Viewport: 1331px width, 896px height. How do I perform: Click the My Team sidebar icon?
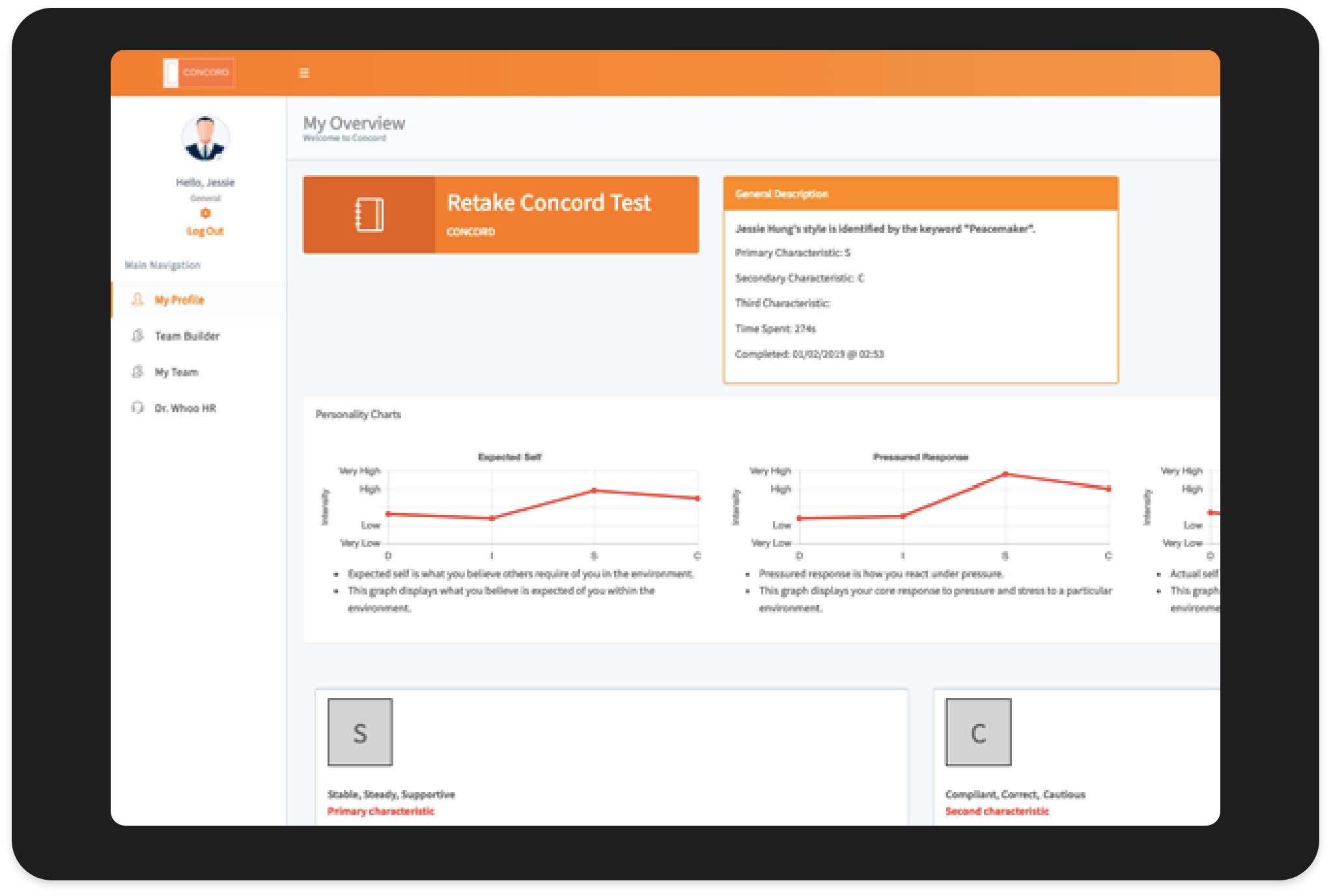click(137, 372)
